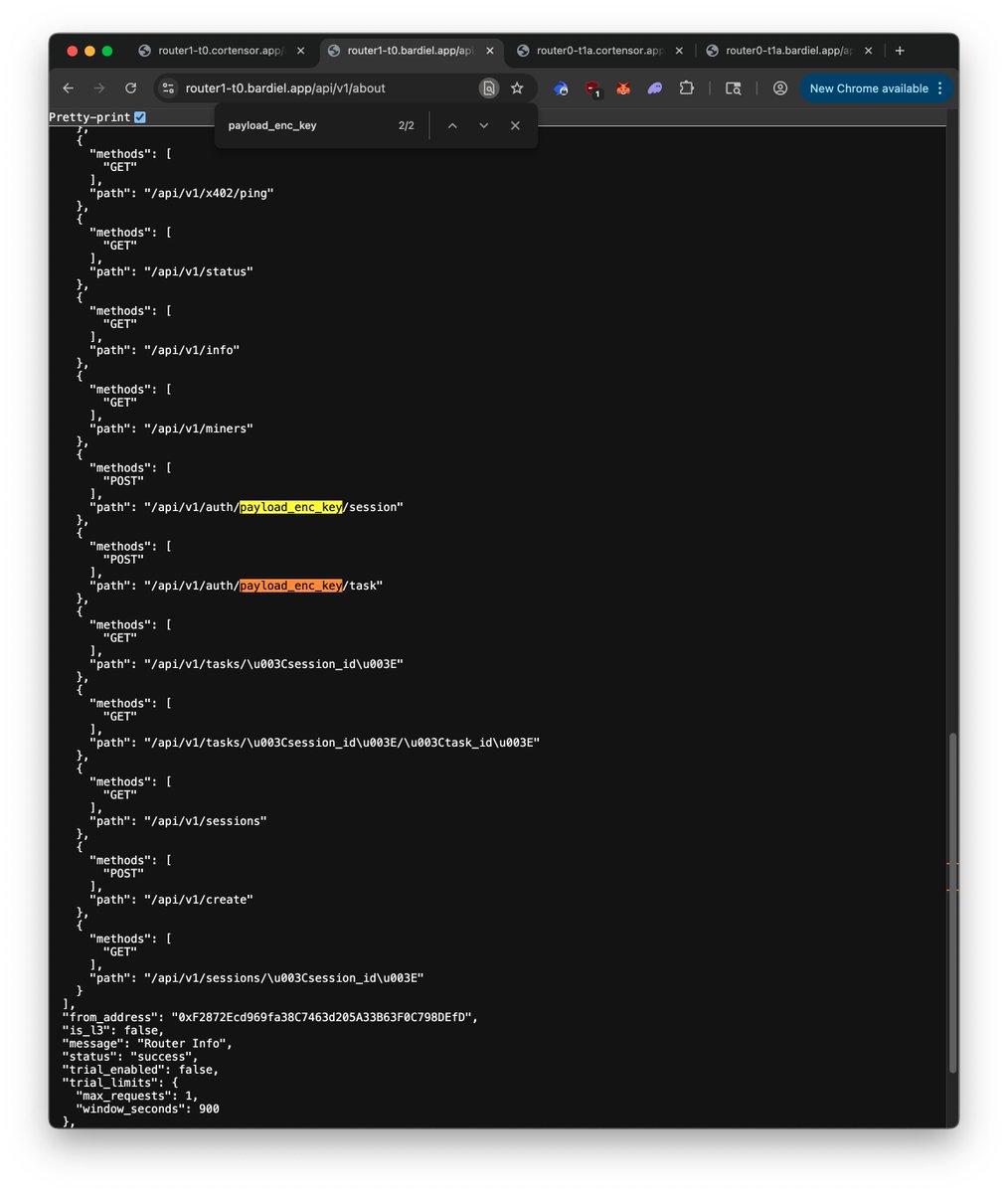Click the "/api/v1/miners" path

(x=199, y=428)
